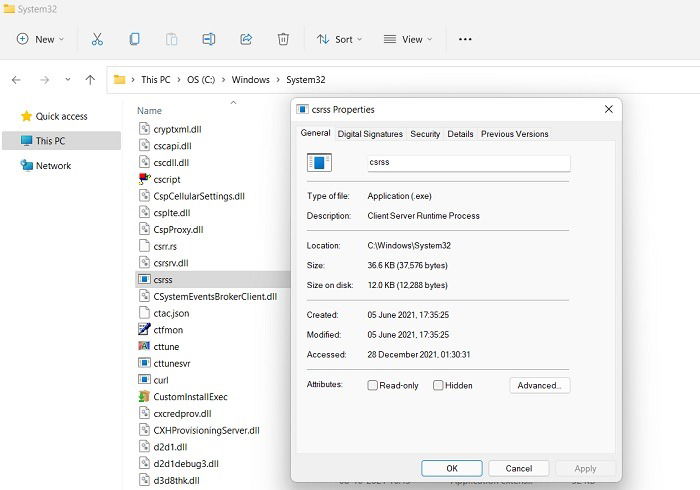Expand the Sort dropdown
This screenshot has width=700, height=490.
click(x=339, y=39)
